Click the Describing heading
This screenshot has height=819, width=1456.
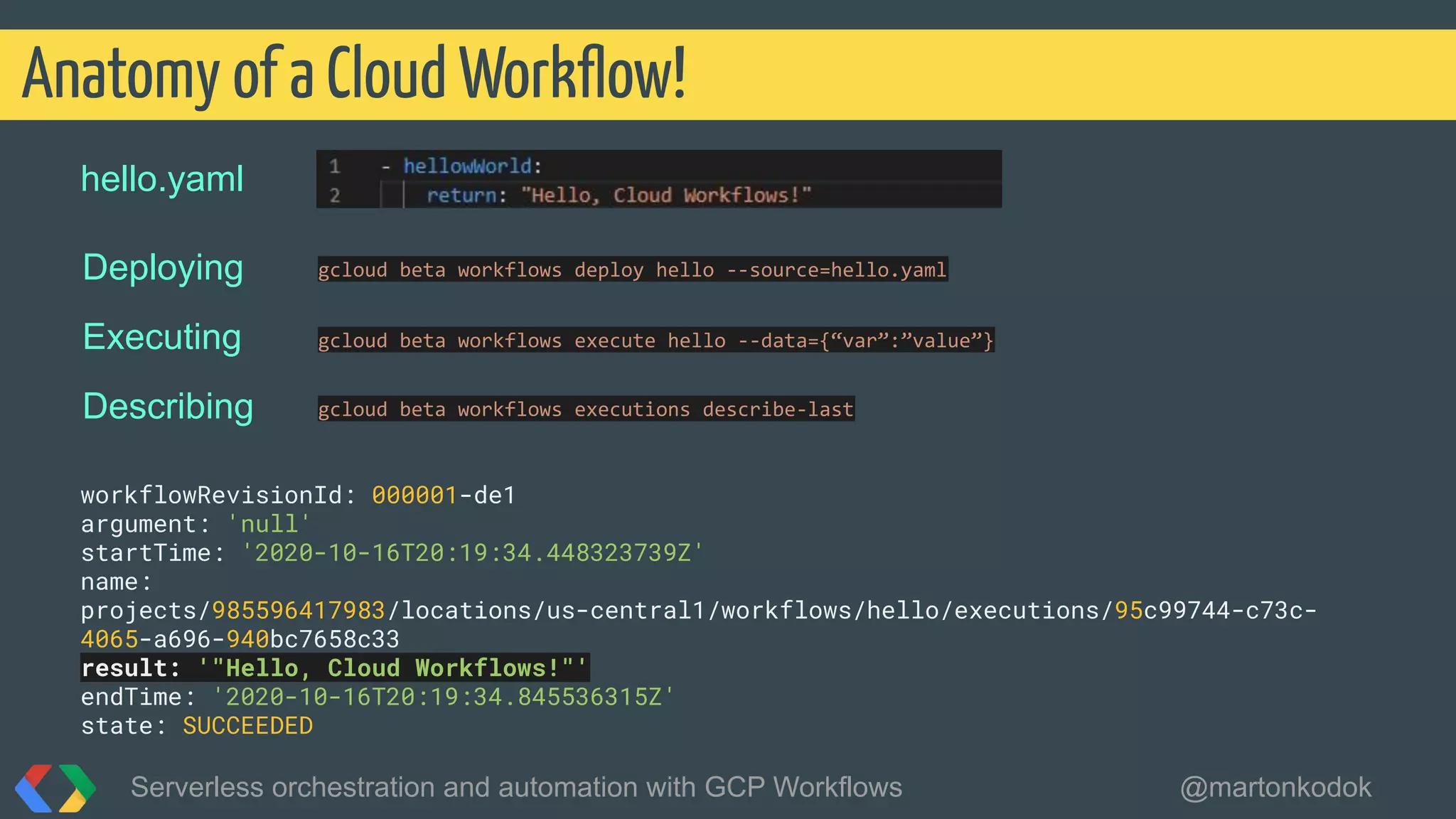pyautogui.click(x=168, y=407)
